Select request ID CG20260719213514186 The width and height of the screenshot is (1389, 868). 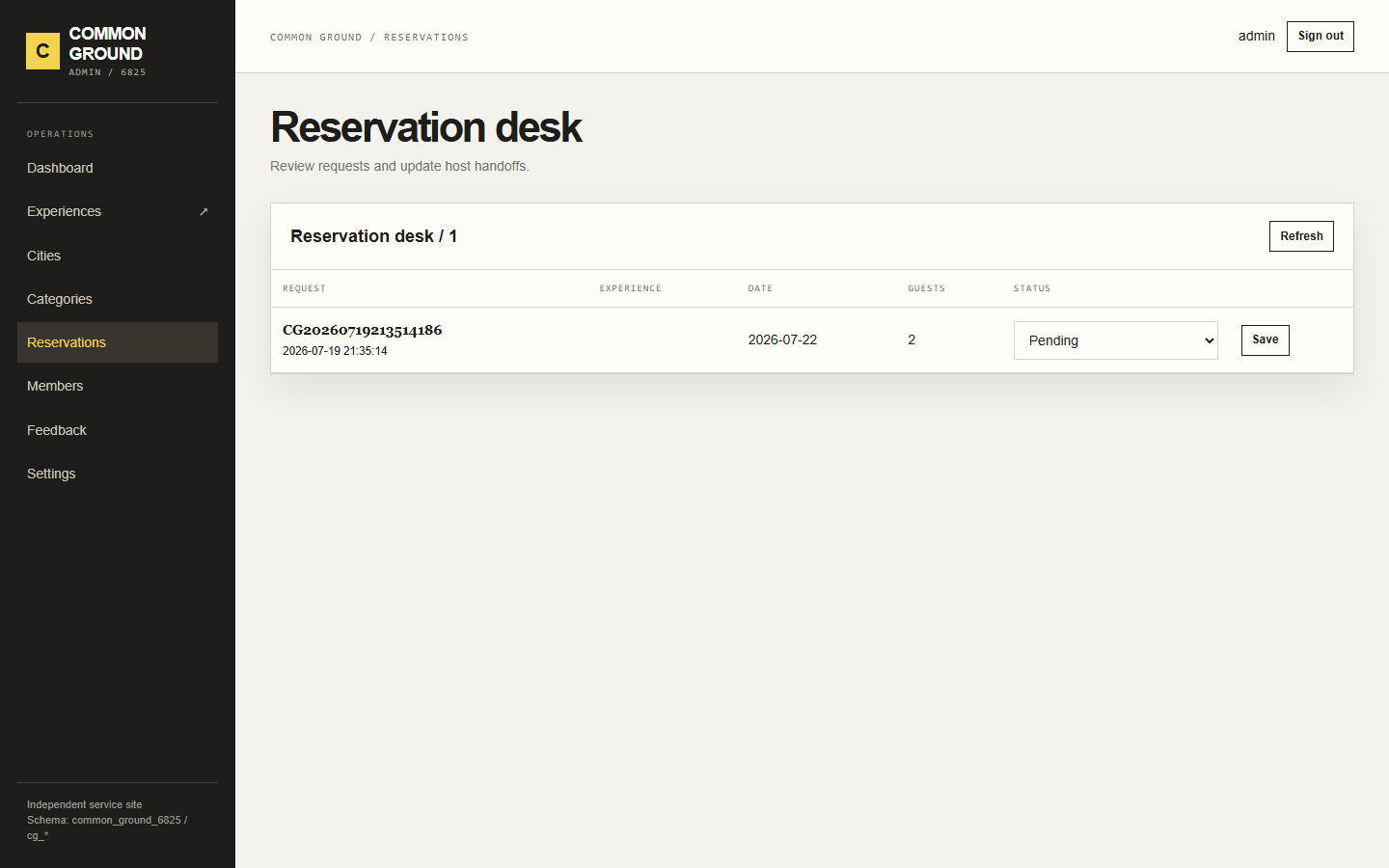click(363, 330)
